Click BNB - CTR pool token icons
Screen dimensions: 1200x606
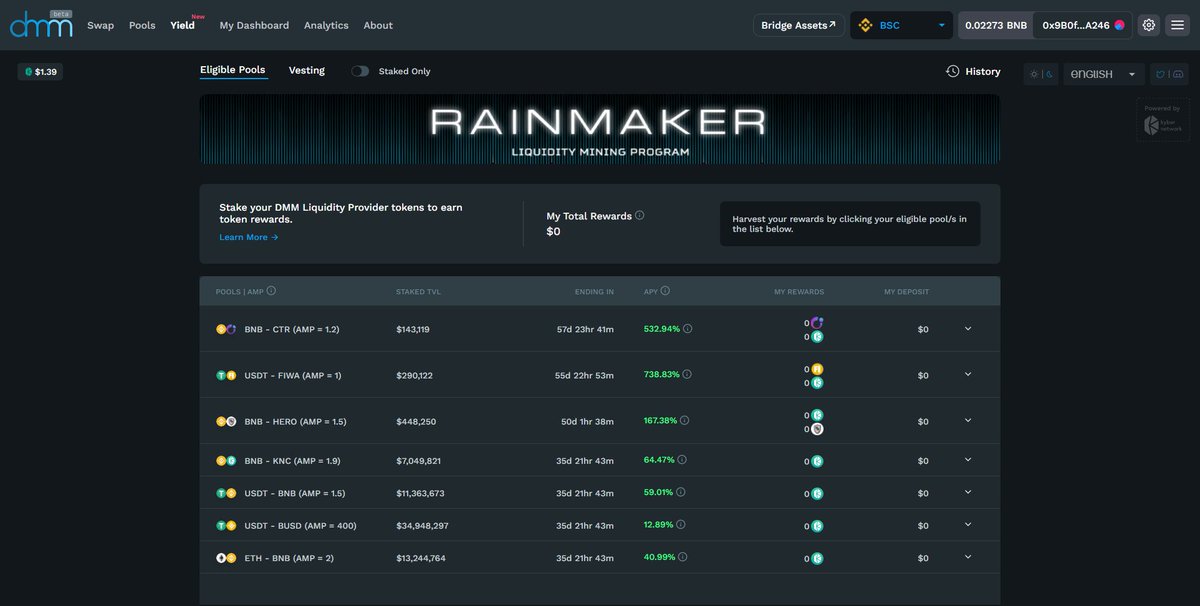[x=226, y=329]
